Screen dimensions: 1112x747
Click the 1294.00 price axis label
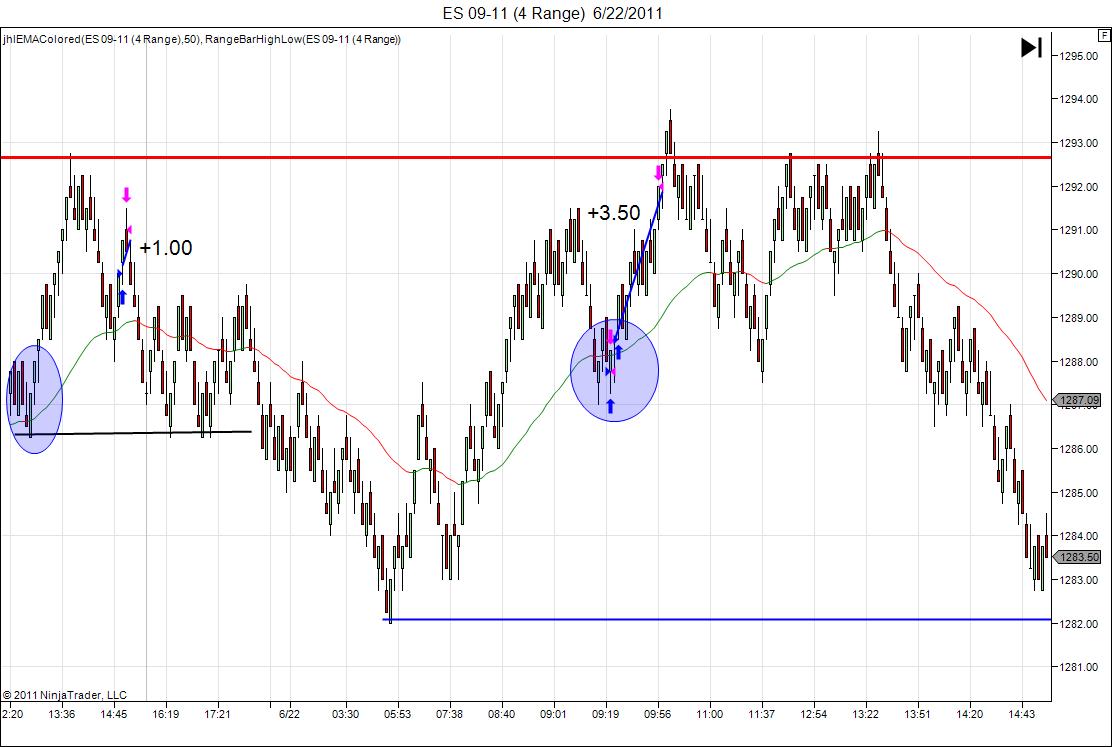1079,99
